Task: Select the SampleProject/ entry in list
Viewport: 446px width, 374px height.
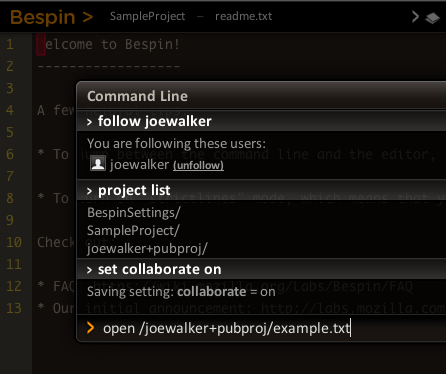Action: (x=133, y=231)
